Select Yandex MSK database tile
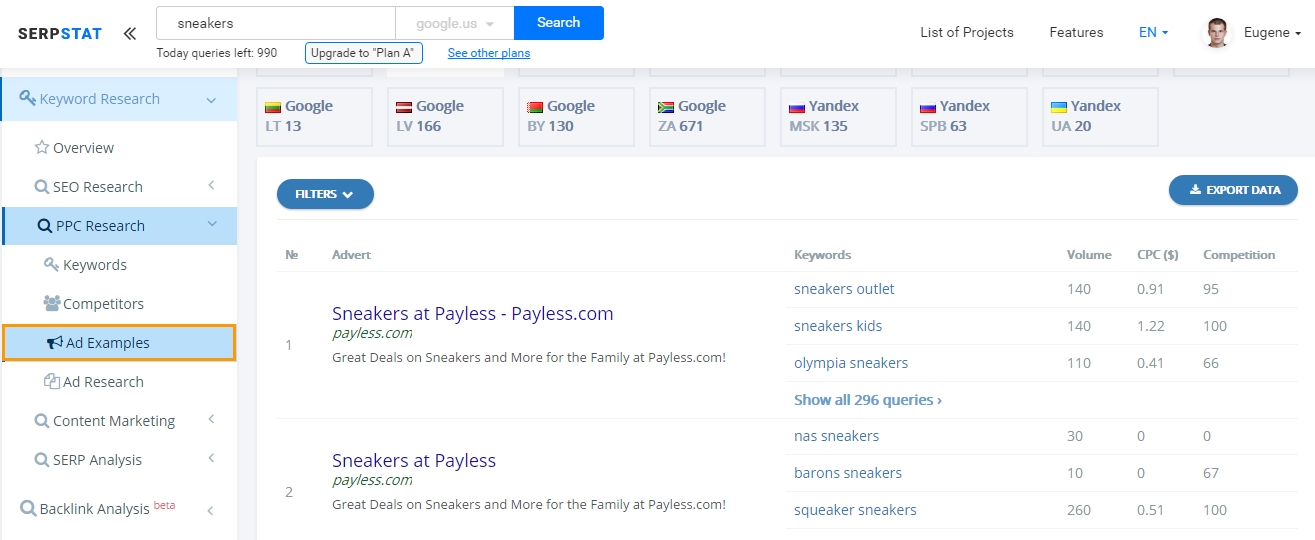 [838, 116]
